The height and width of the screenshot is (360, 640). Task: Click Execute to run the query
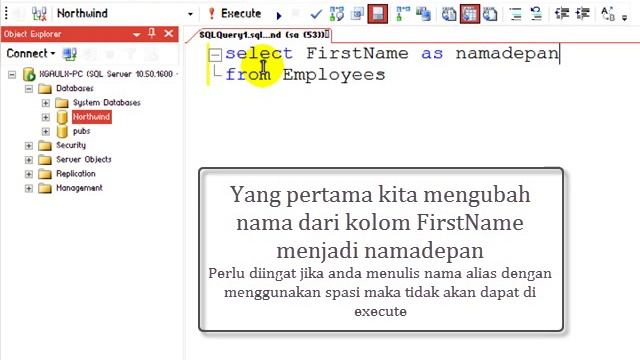tap(235, 13)
